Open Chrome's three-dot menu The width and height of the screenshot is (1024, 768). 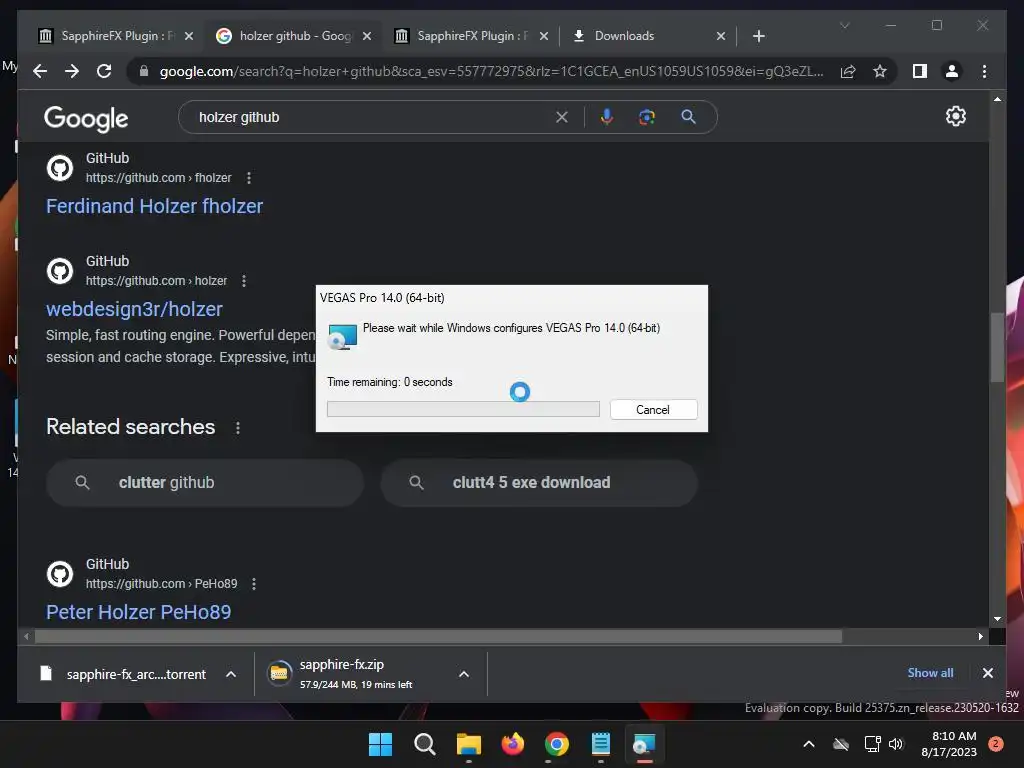tap(984, 71)
